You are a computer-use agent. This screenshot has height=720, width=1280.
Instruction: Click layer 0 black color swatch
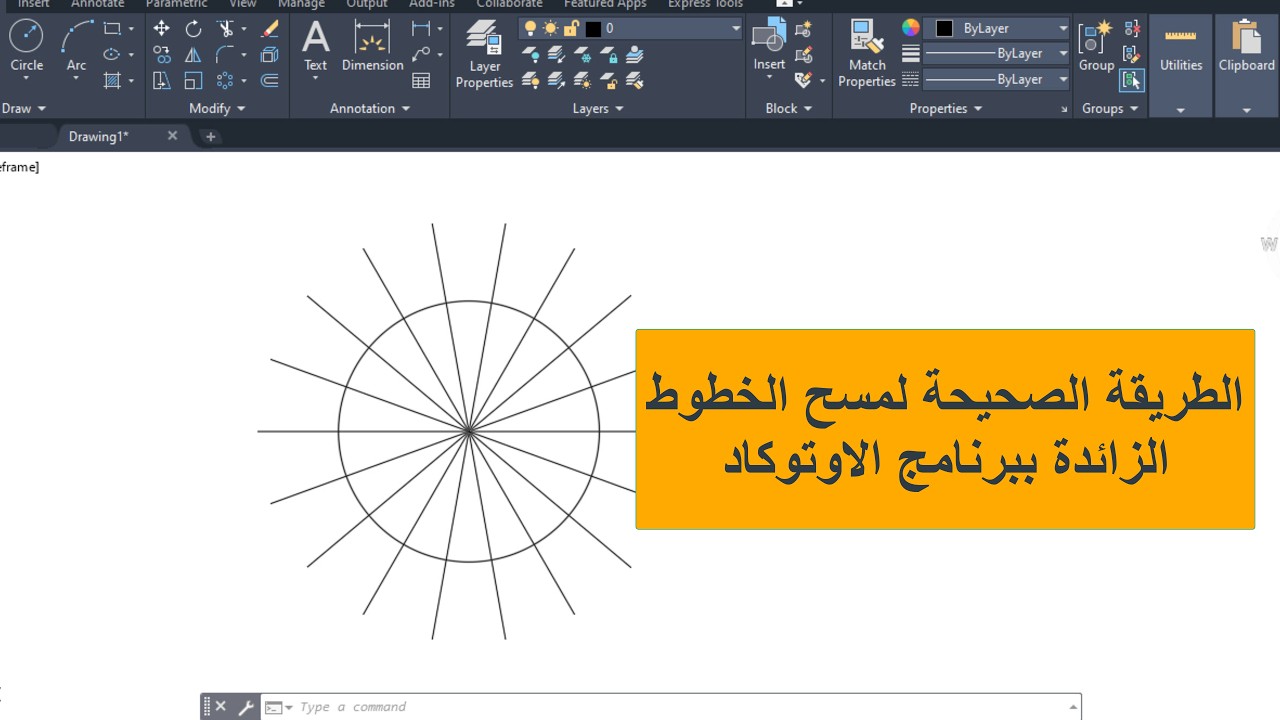coord(593,29)
